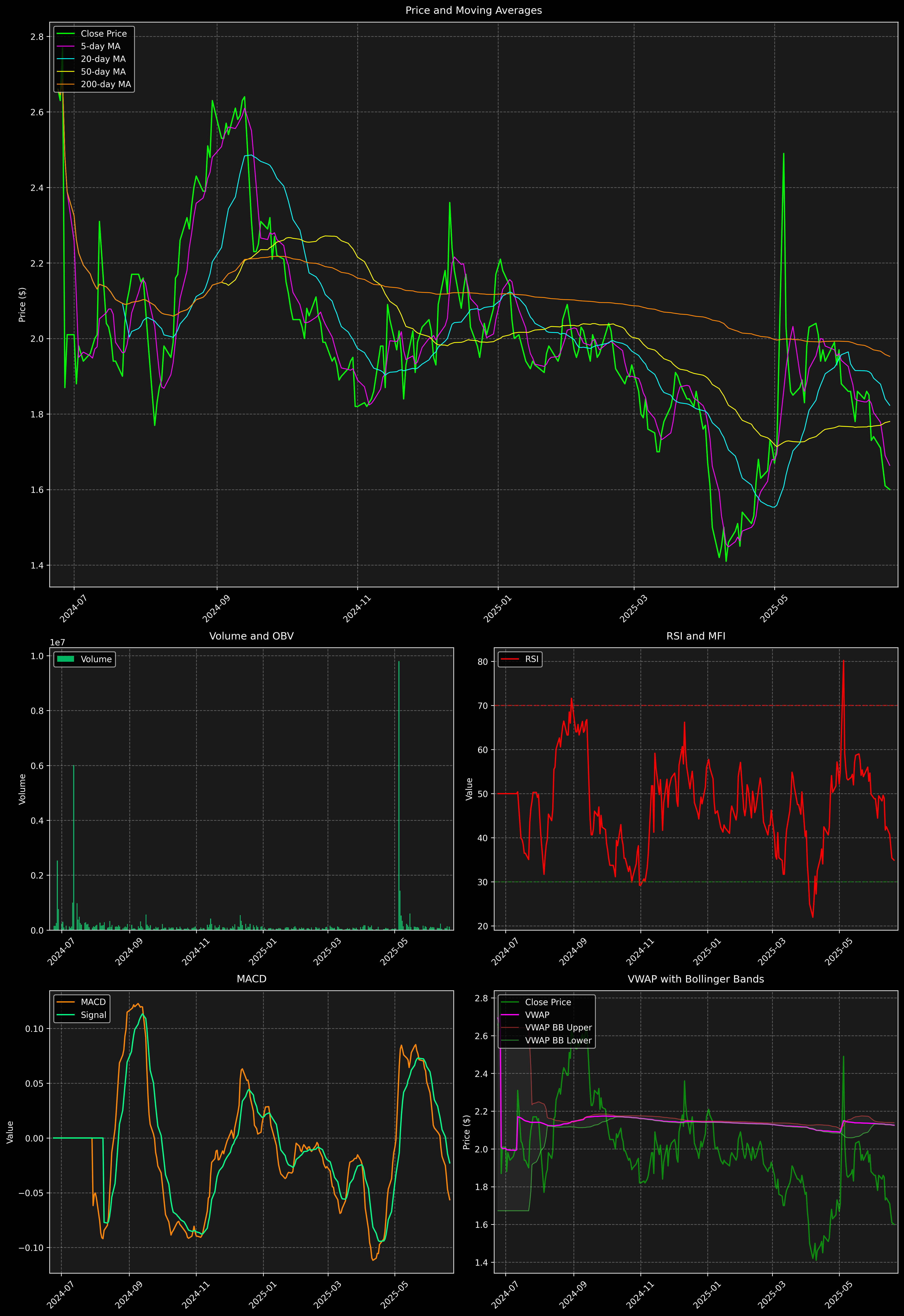Viewport: 904px width, 1316px height.
Task: Select '5-day MA' legend entry
Action: [100, 47]
